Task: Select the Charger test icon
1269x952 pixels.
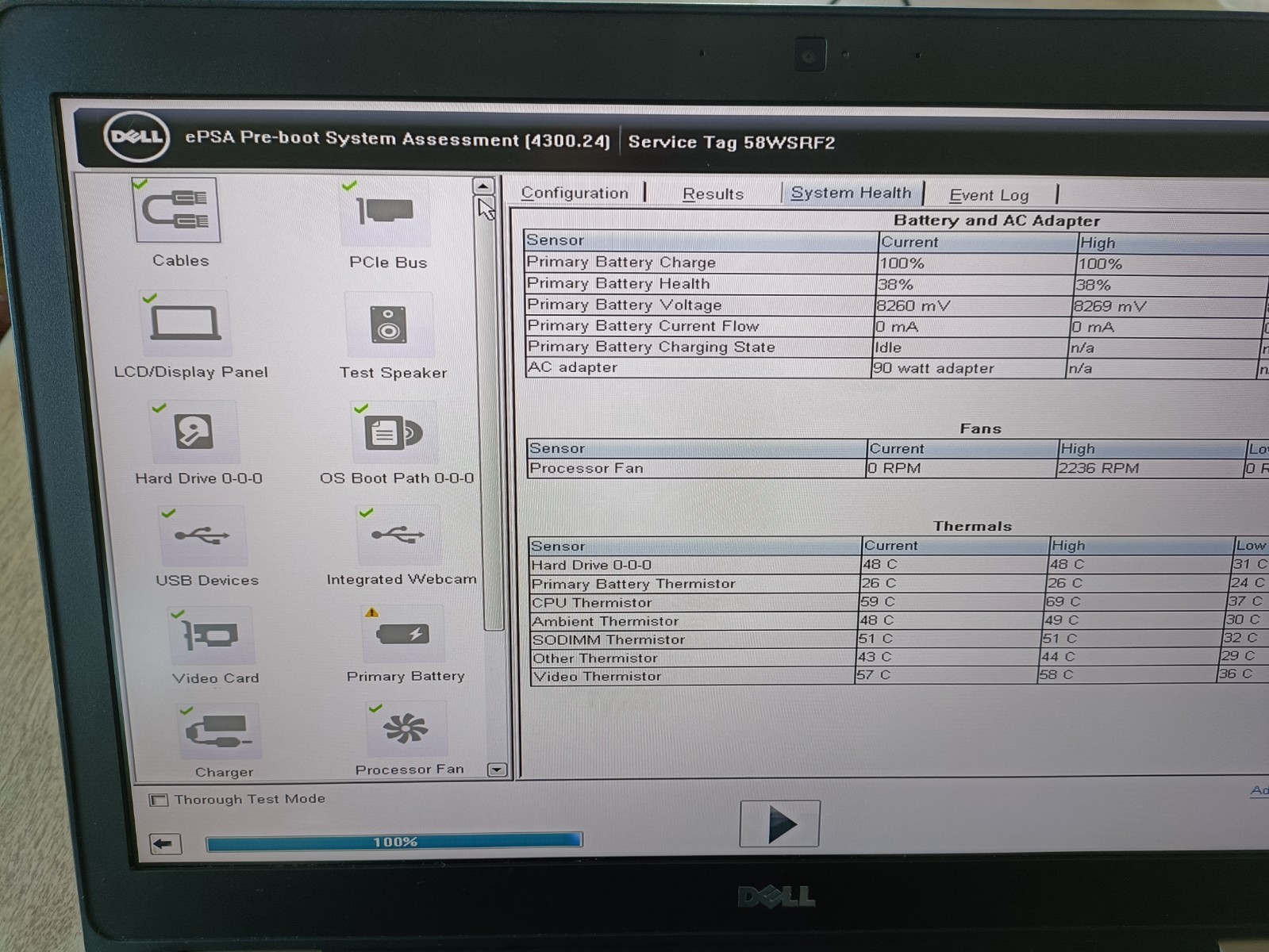Action: tap(219, 731)
